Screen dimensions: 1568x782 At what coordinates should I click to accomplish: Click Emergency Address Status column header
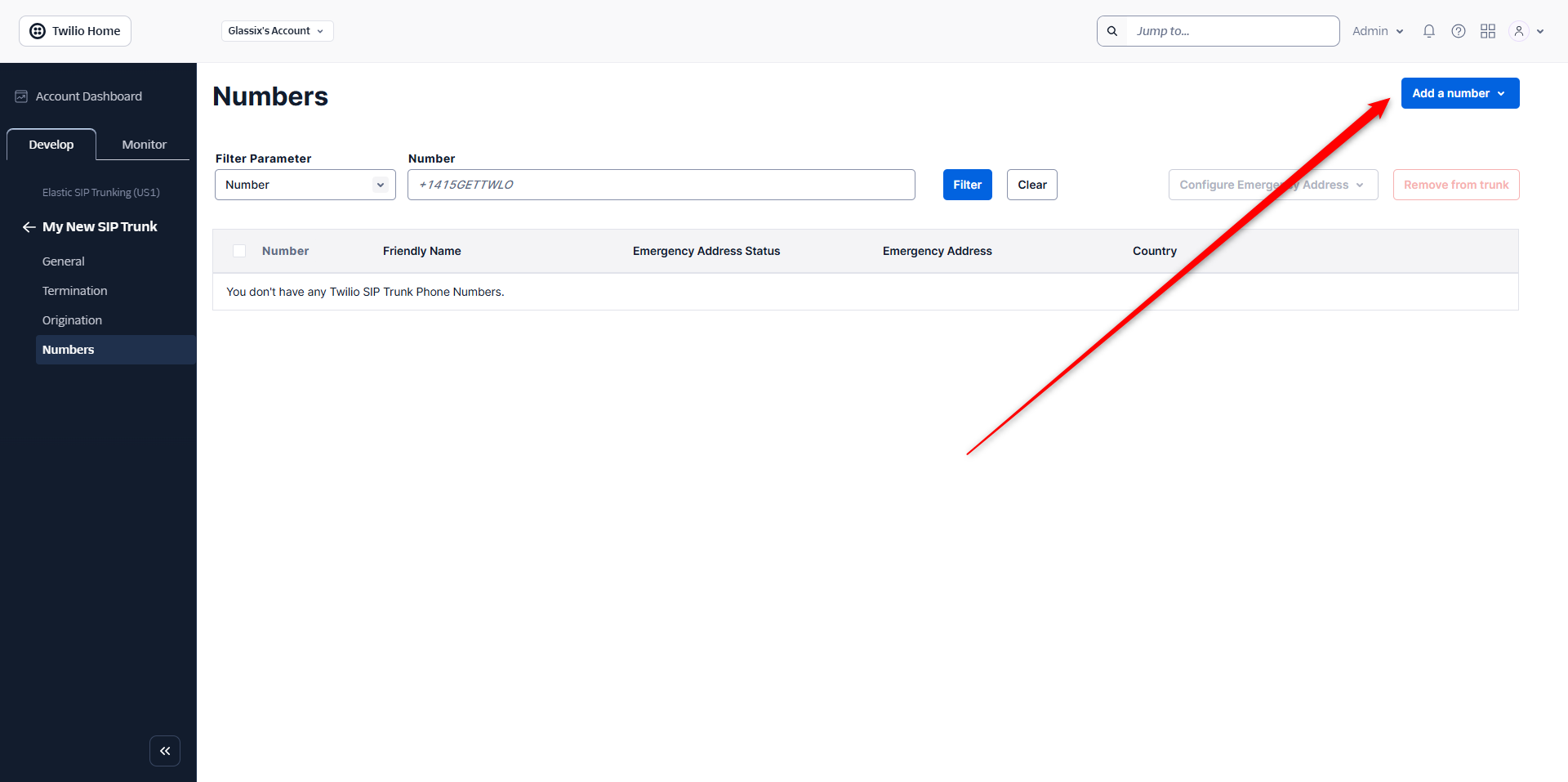(x=706, y=251)
